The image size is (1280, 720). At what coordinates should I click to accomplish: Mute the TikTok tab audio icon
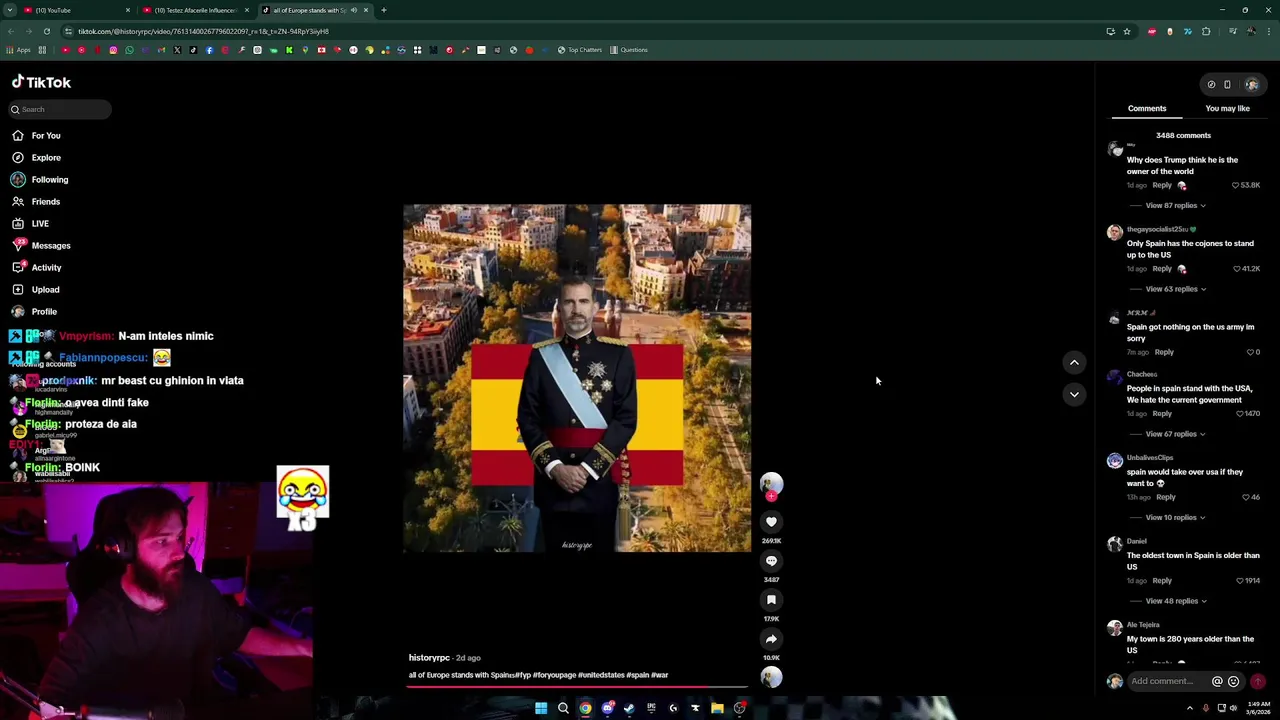353,10
